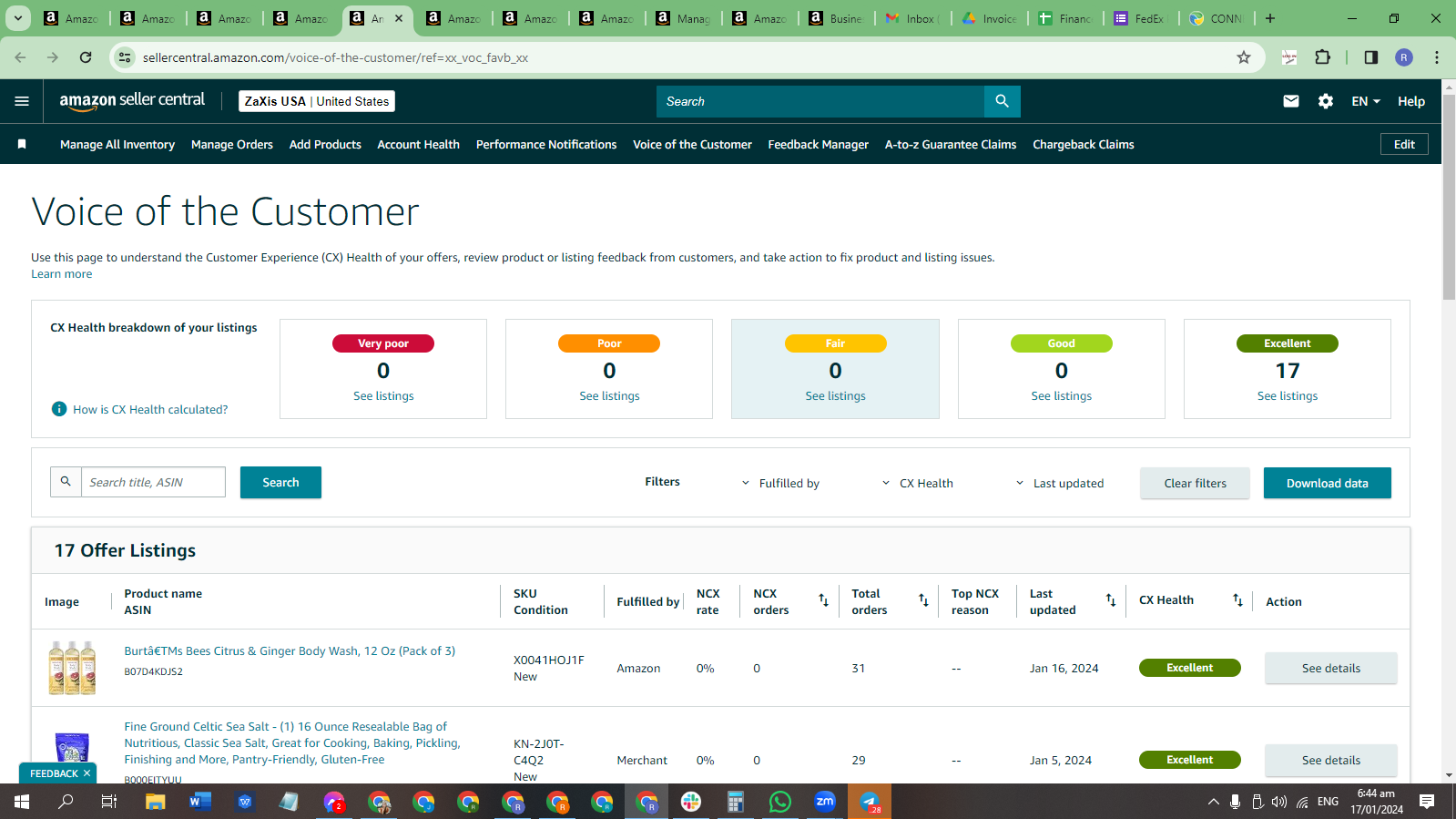
Task: Open the Chrome side panel
Action: (x=1370, y=57)
